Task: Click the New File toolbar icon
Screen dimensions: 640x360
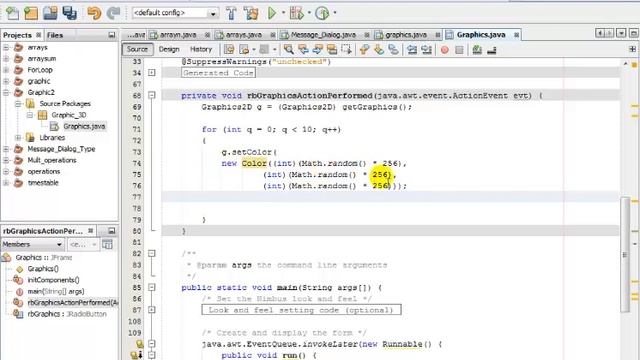Action: [x=12, y=13]
